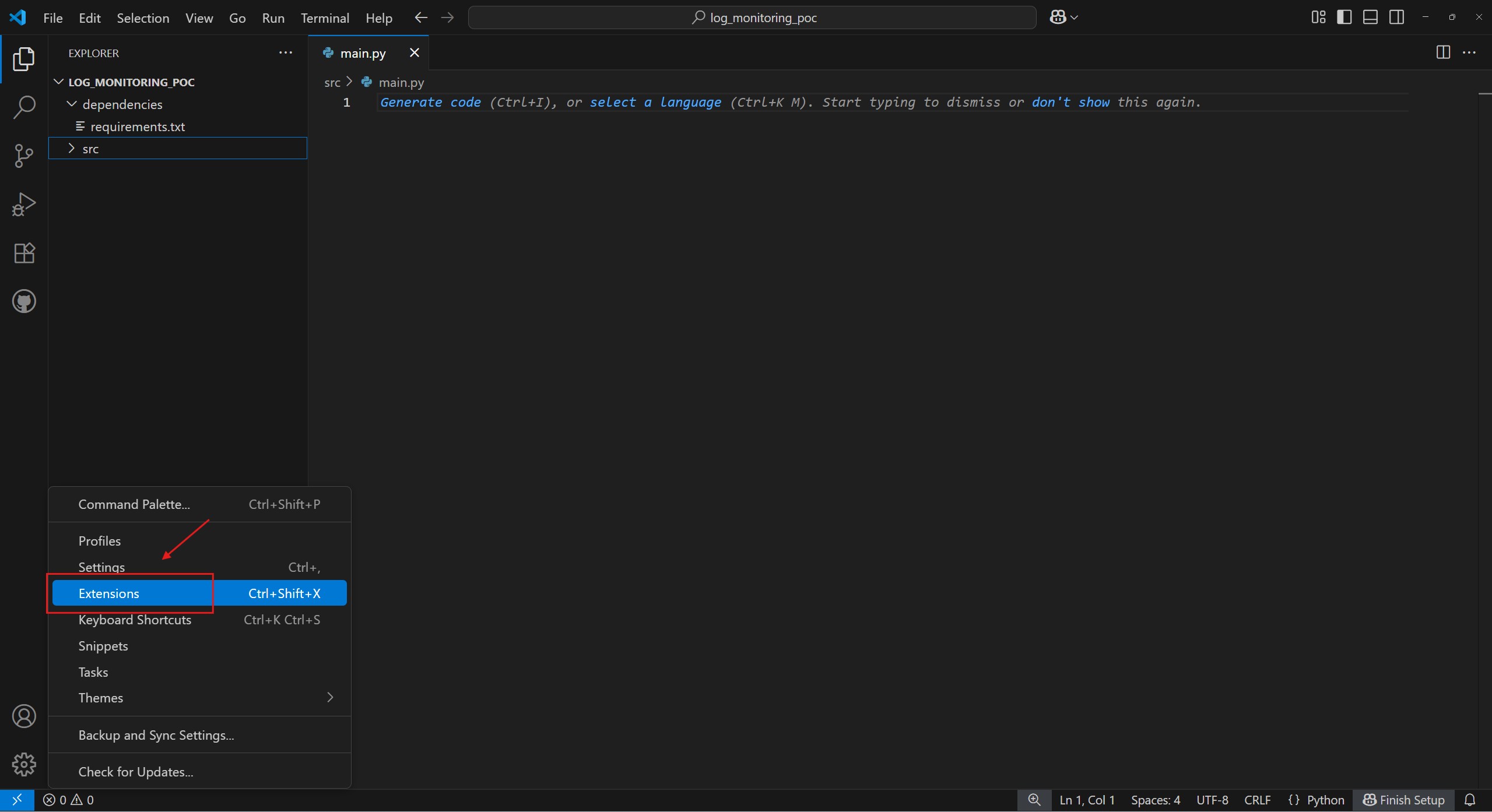Collapse the dependencies folder

pos(122,104)
